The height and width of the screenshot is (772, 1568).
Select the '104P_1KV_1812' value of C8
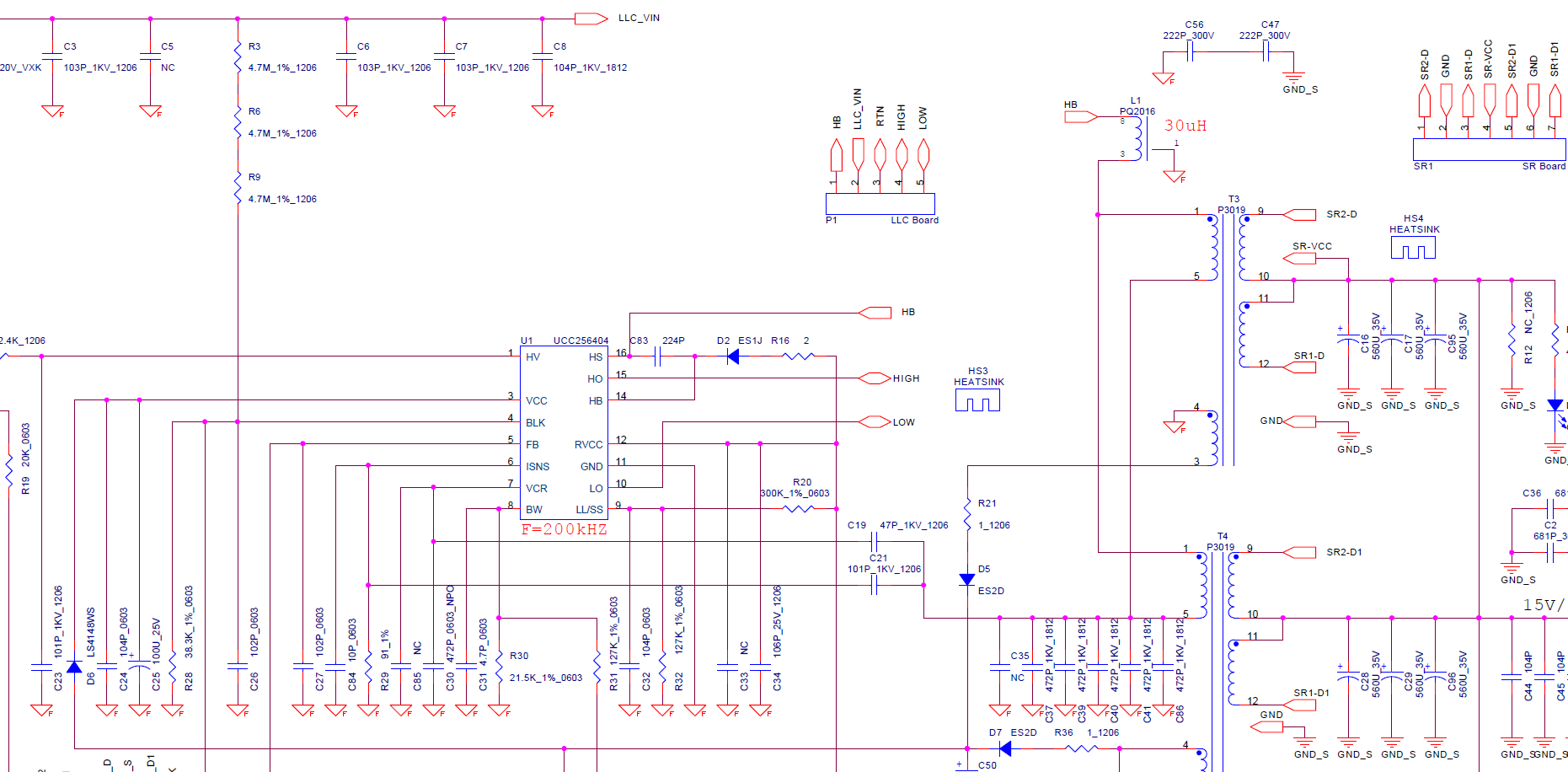590,67
